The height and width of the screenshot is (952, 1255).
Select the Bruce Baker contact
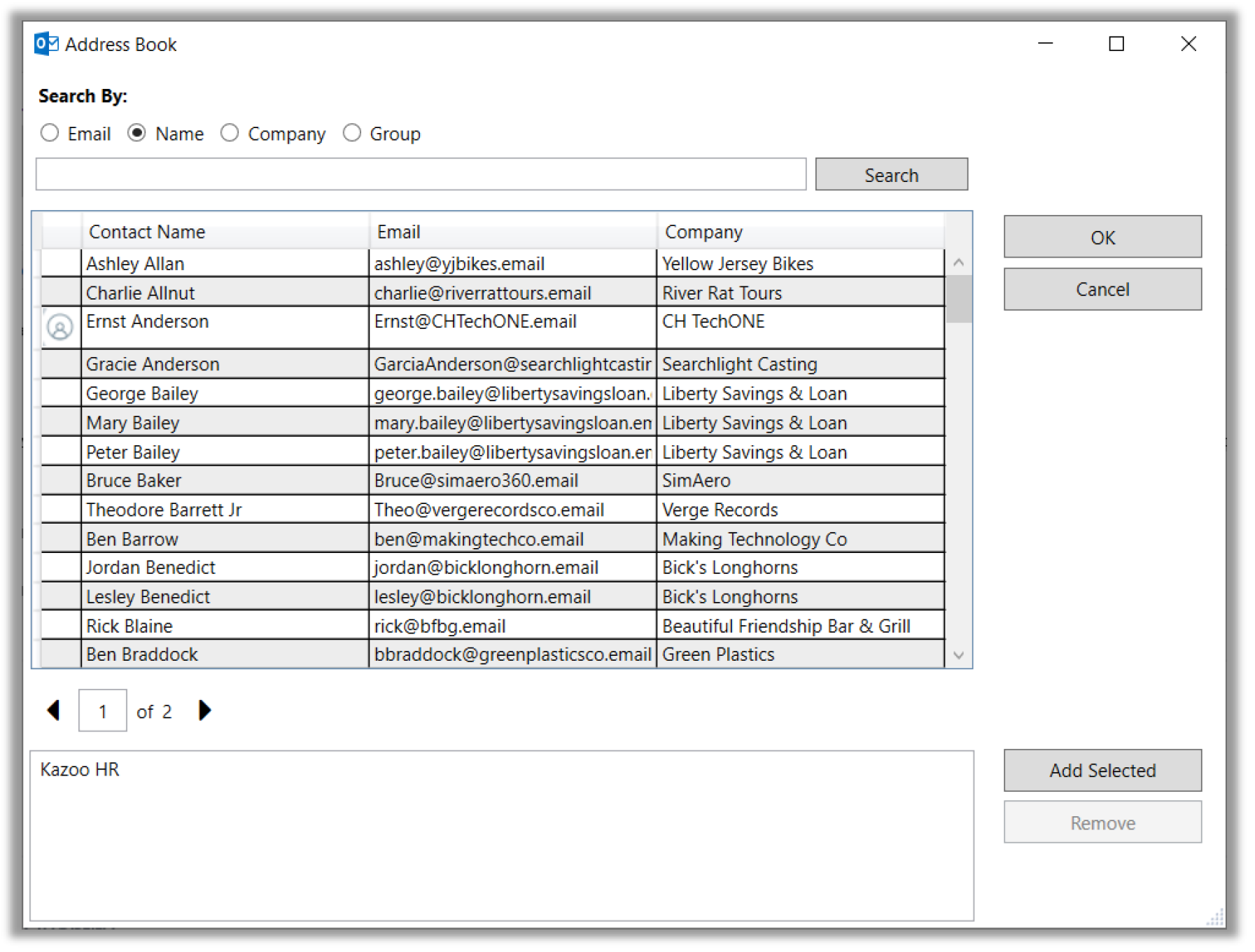(x=225, y=481)
